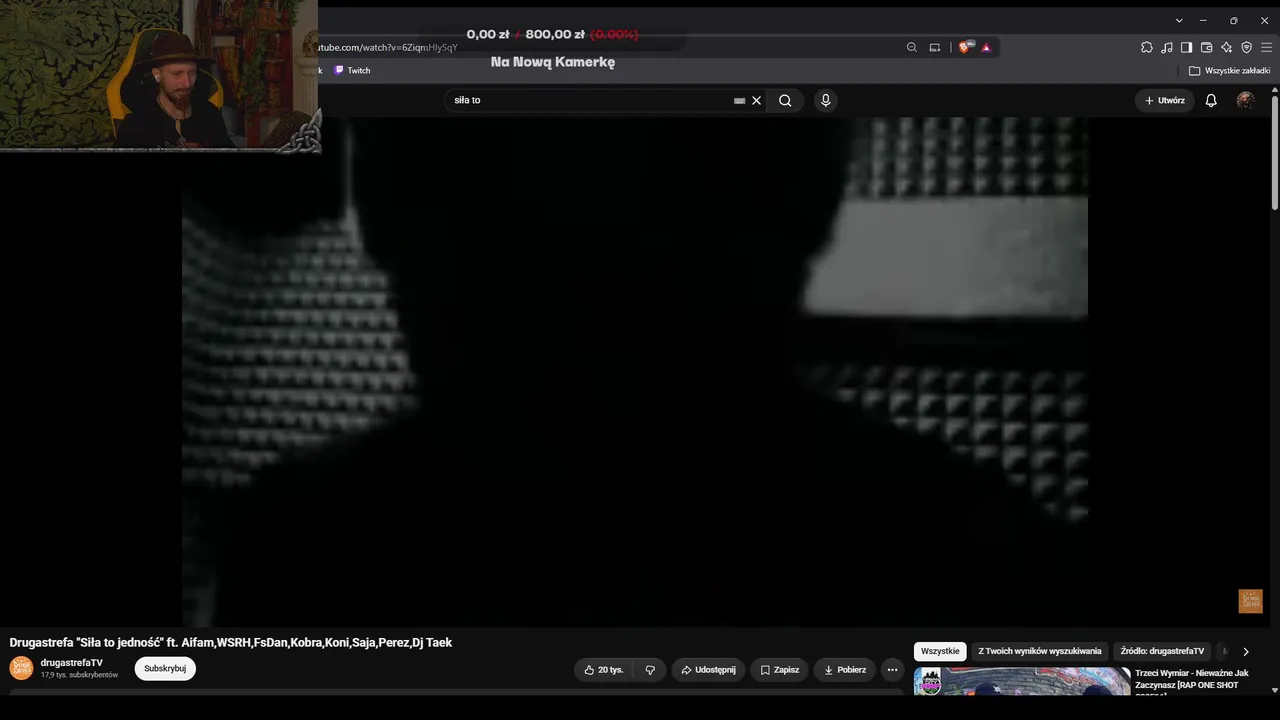This screenshot has width=1280, height=720.
Task: Open the browser extensions puzzle icon
Action: coord(1147,47)
